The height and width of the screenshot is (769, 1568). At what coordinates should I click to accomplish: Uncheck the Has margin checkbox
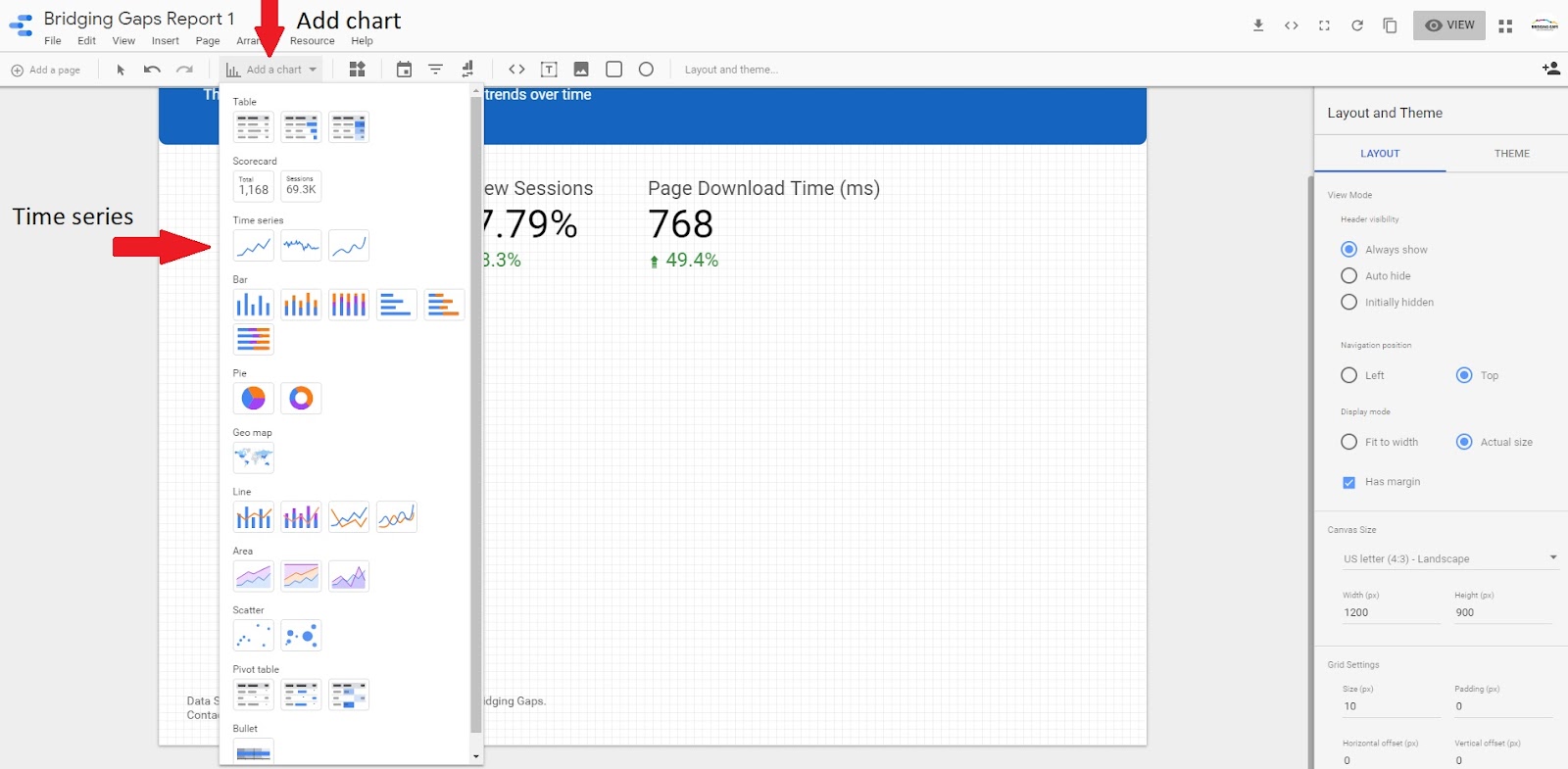[1349, 482]
